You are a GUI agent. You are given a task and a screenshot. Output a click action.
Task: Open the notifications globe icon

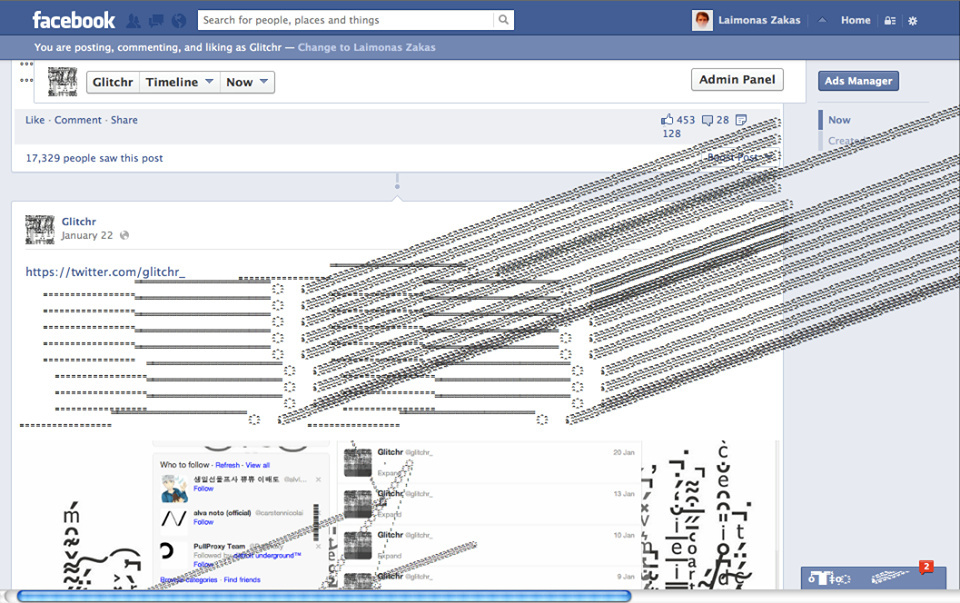(x=179, y=20)
